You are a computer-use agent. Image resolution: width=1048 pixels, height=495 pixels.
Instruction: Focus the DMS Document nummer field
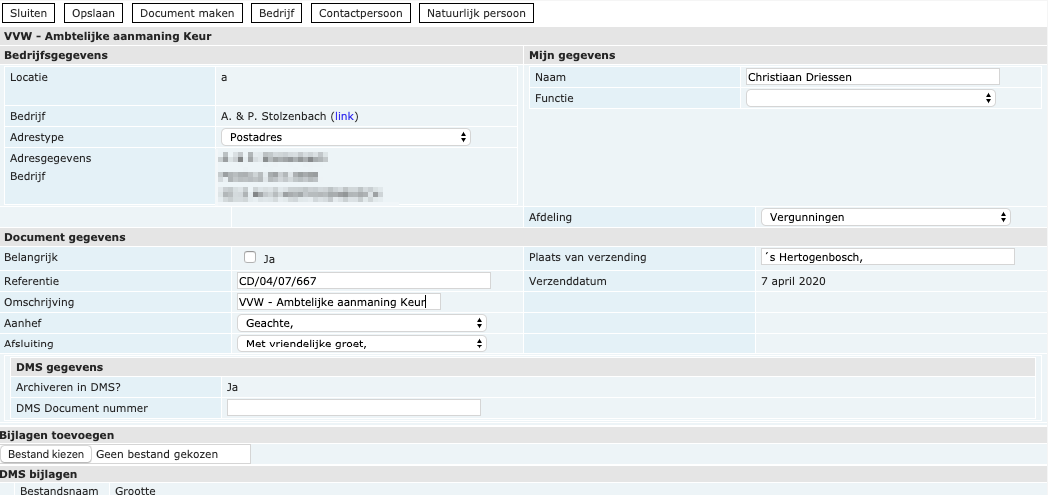click(354, 408)
